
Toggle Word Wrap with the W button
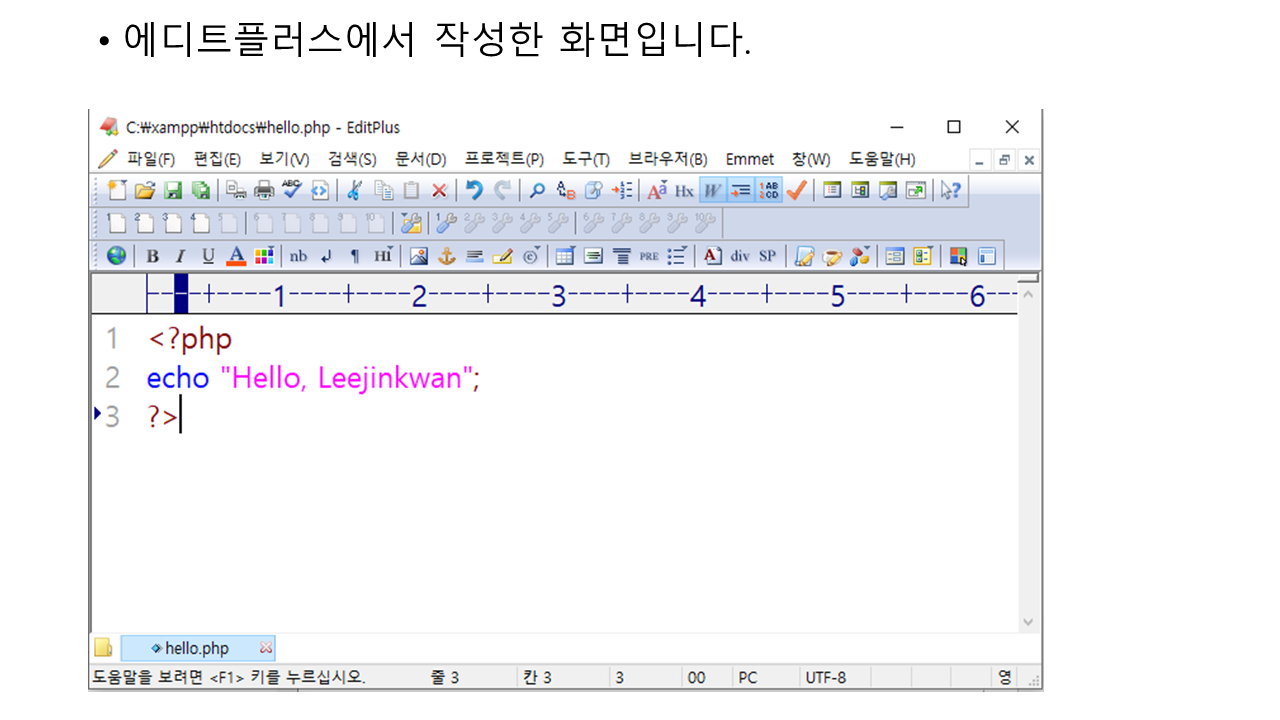point(712,190)
